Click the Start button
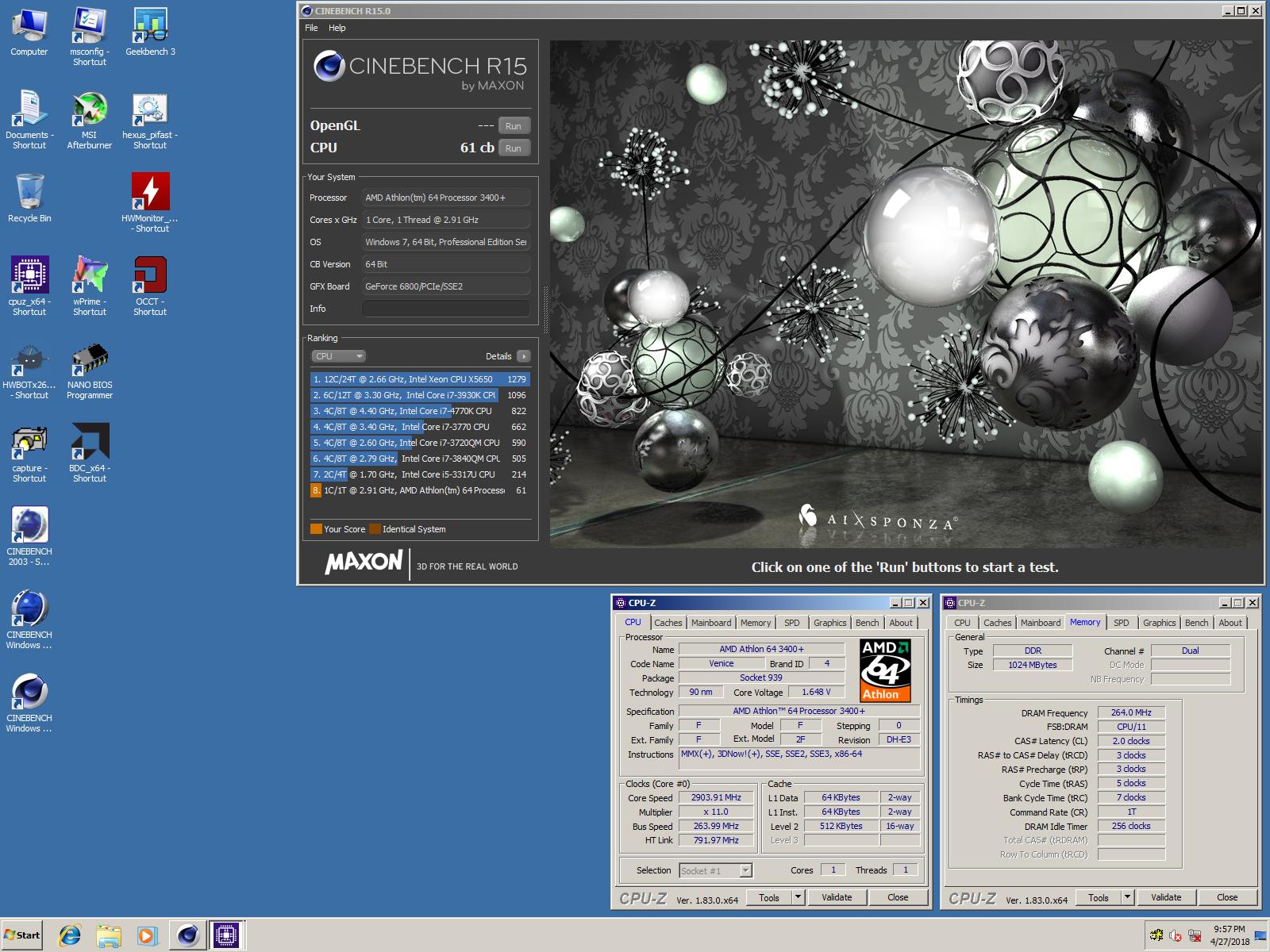The height and width of the screenshot is (952, 1270). tap(21, 935)
